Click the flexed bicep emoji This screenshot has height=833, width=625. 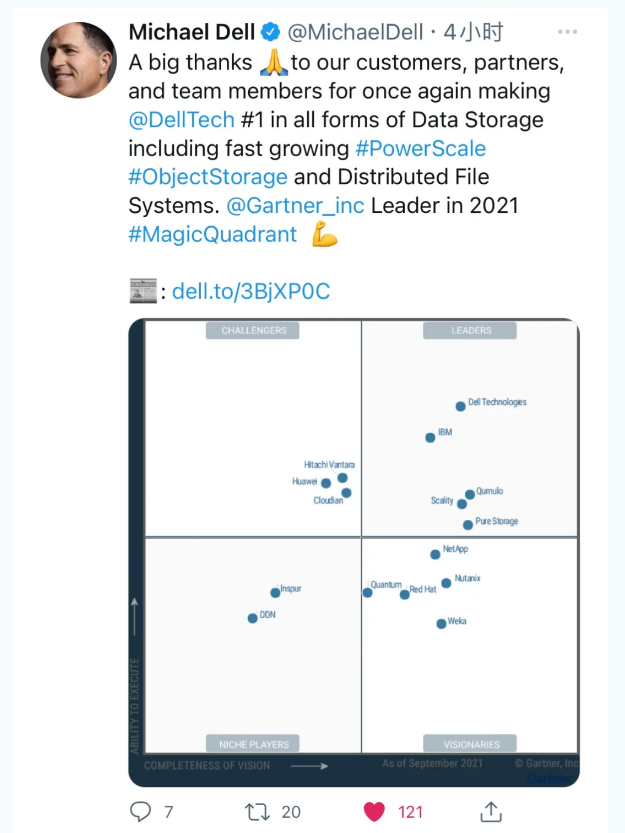tap(325, 235)
